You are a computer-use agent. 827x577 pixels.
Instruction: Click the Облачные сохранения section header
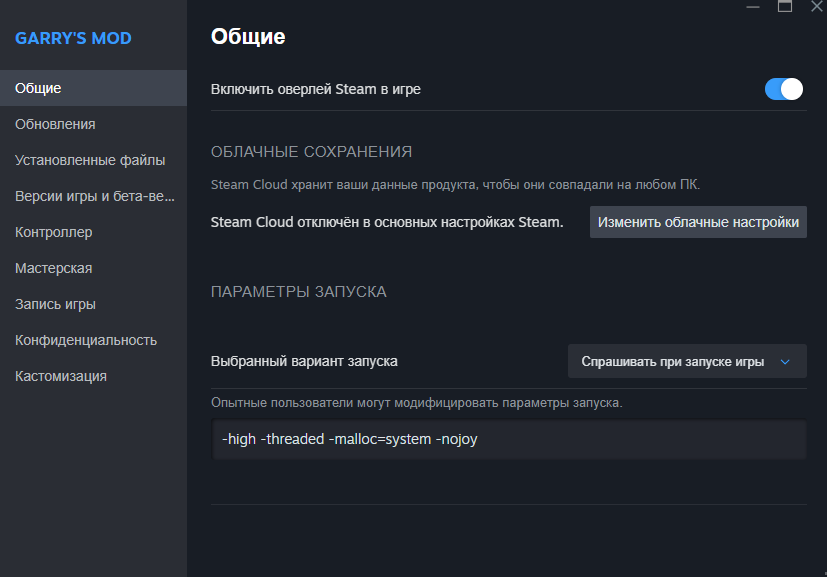point(311,152)
